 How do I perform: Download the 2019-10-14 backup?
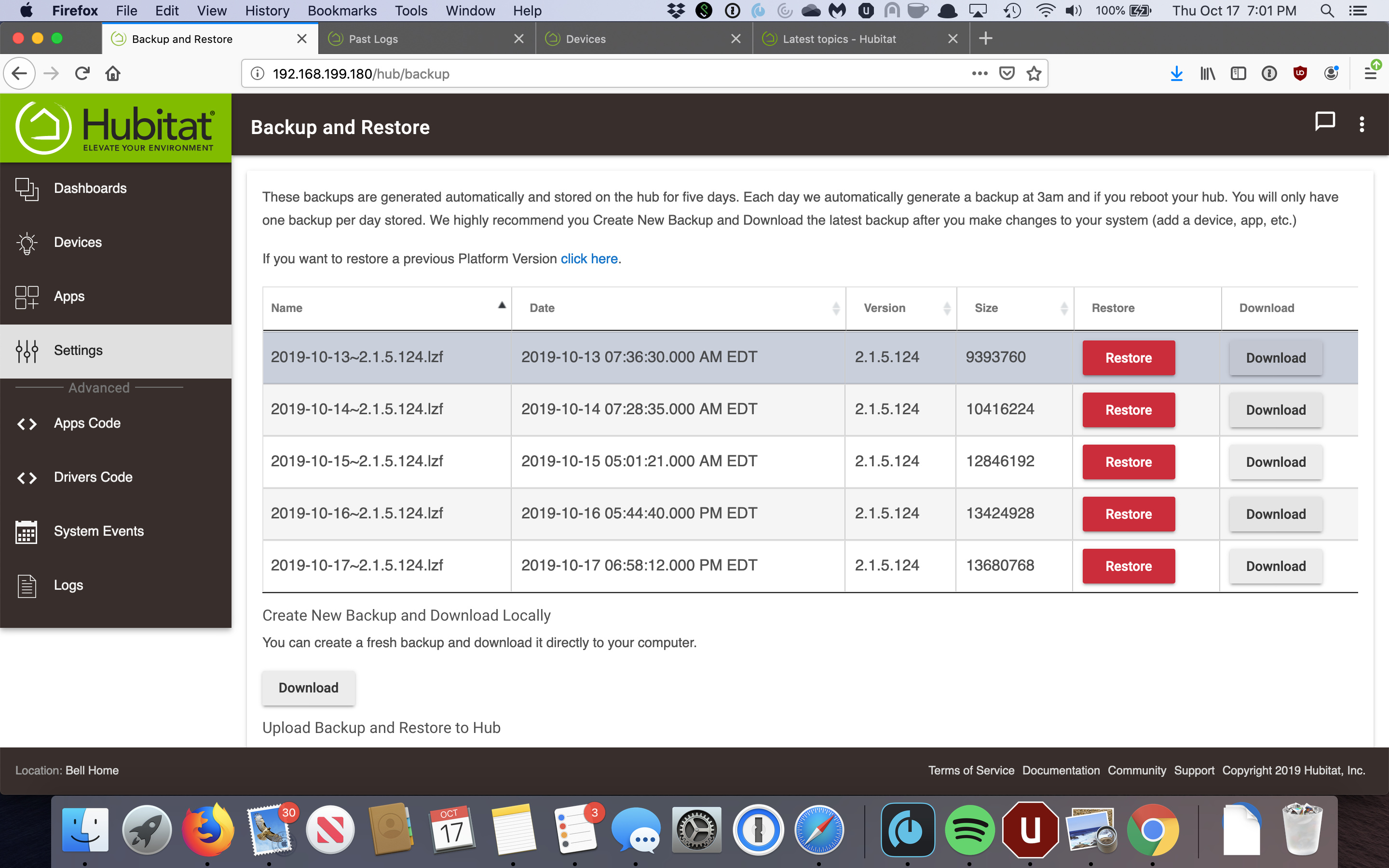click(x=1275, y=410)
